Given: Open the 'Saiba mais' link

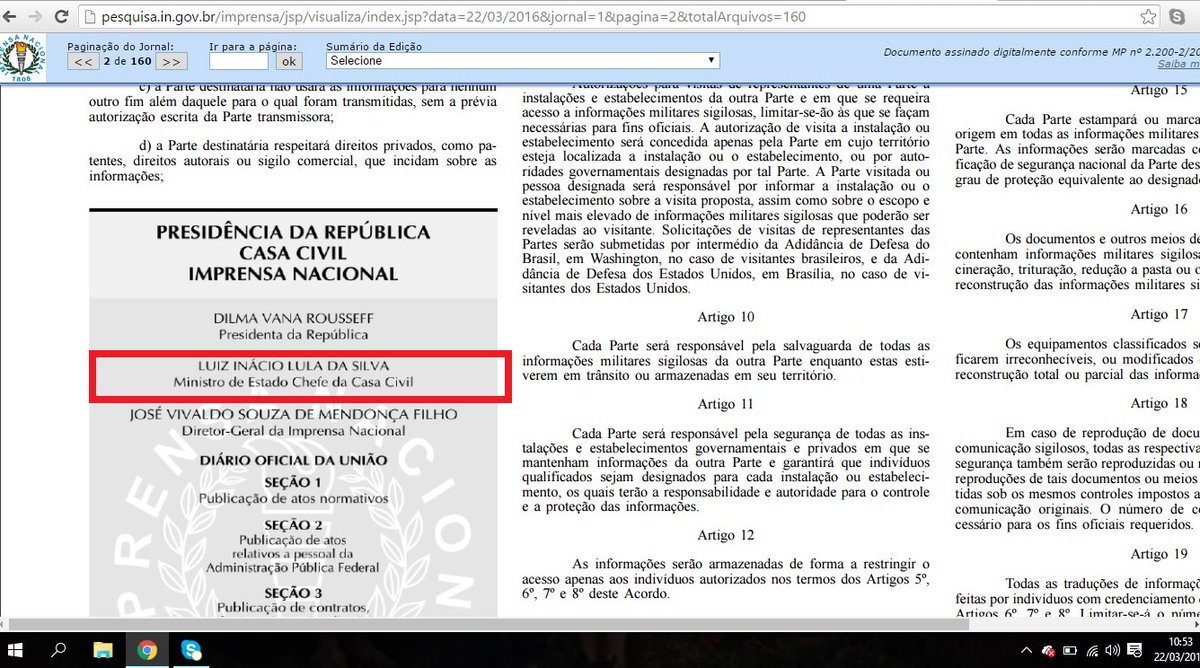Looking at the screenshot, I should coord(1178,64).
